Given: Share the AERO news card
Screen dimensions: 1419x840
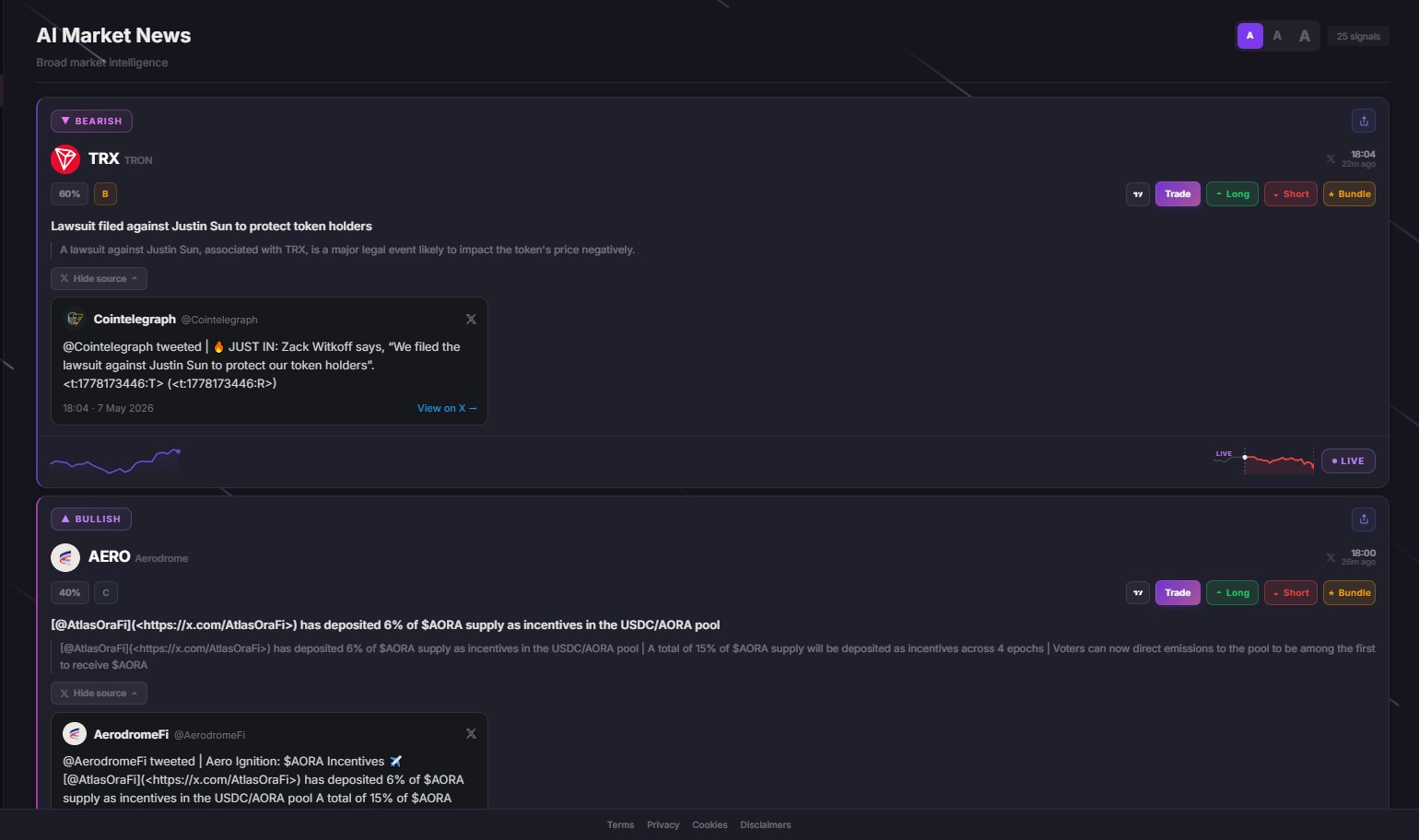Looking at the screenshot, I should [x=1364, y=519].
